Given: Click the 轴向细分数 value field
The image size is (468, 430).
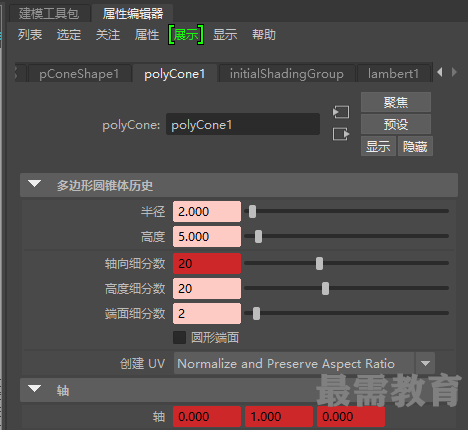Looking at the screenshot, I should 207,263.
